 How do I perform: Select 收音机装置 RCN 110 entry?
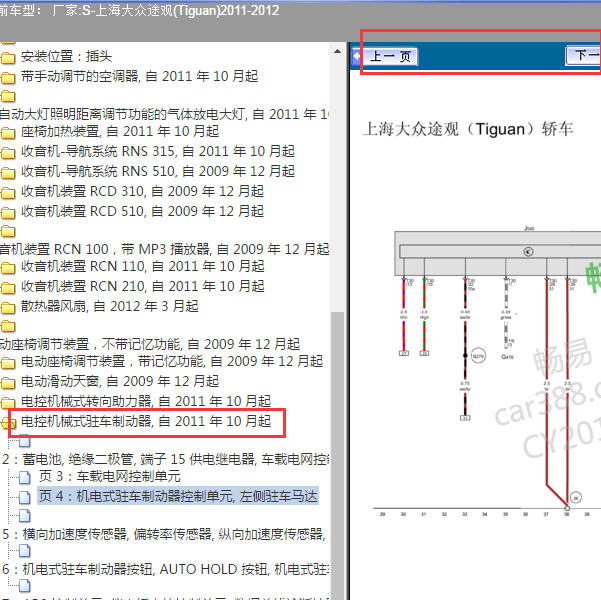tap(143, 266)
